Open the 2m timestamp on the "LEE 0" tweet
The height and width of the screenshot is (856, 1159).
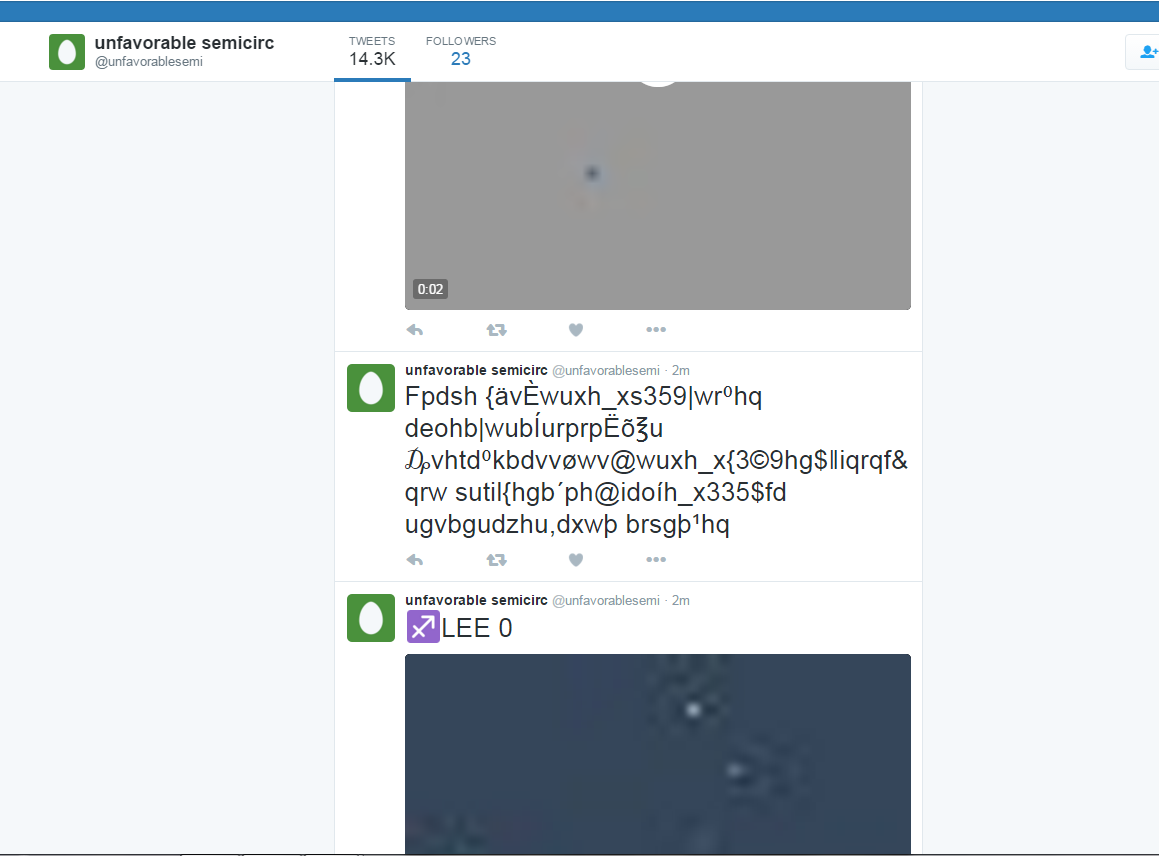pyautogui.click(x=681, y=601)
